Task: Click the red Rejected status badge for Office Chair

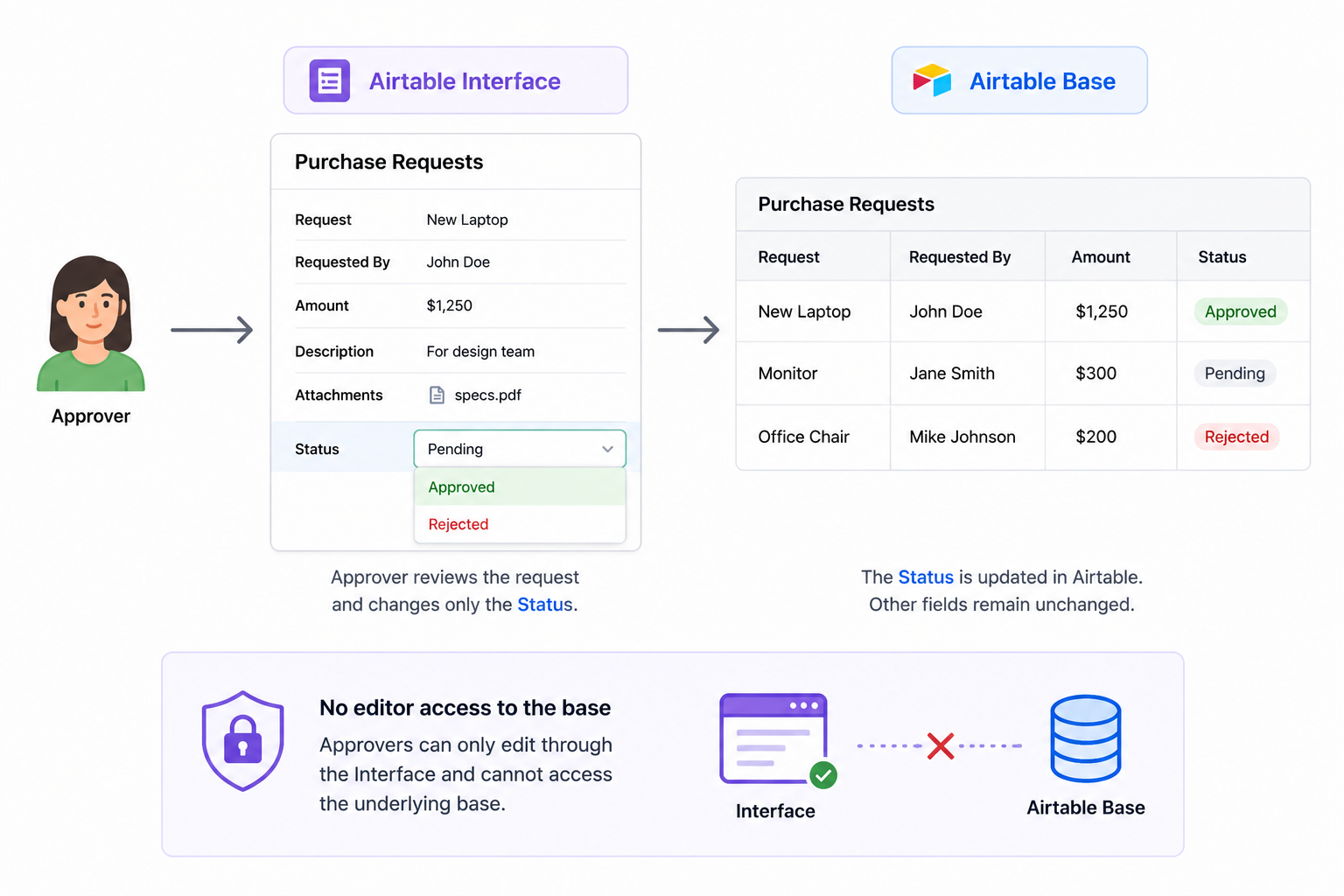Action: [x=1236, y=437]
